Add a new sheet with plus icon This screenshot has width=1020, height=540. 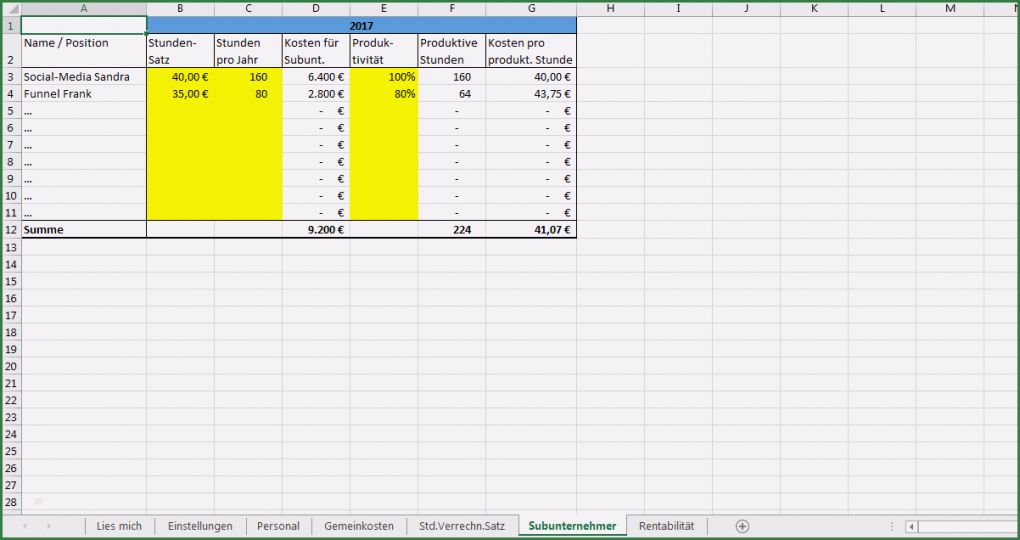[742, 526]
